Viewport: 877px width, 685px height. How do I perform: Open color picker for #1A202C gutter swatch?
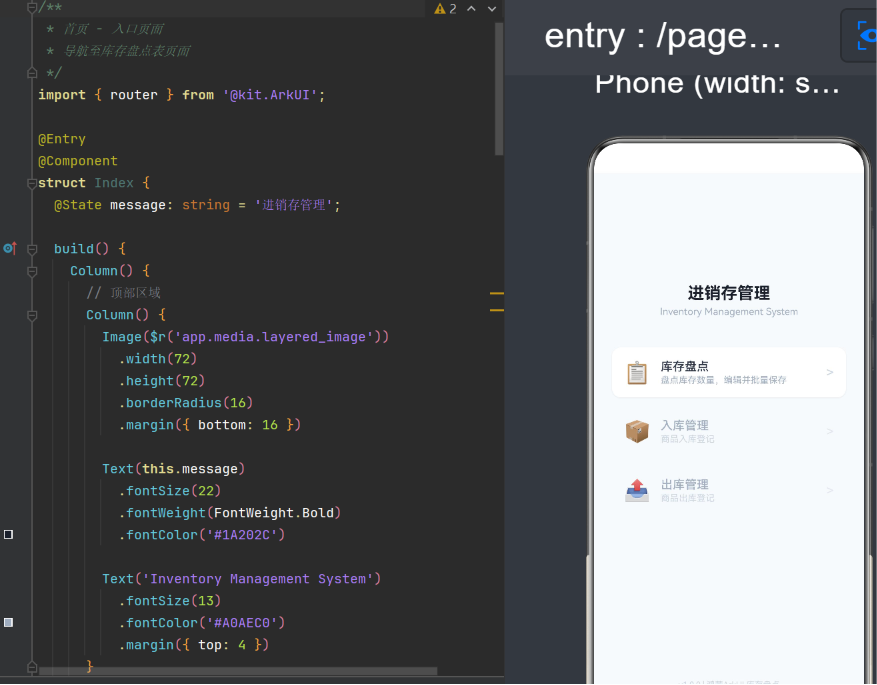coord(8,535)
